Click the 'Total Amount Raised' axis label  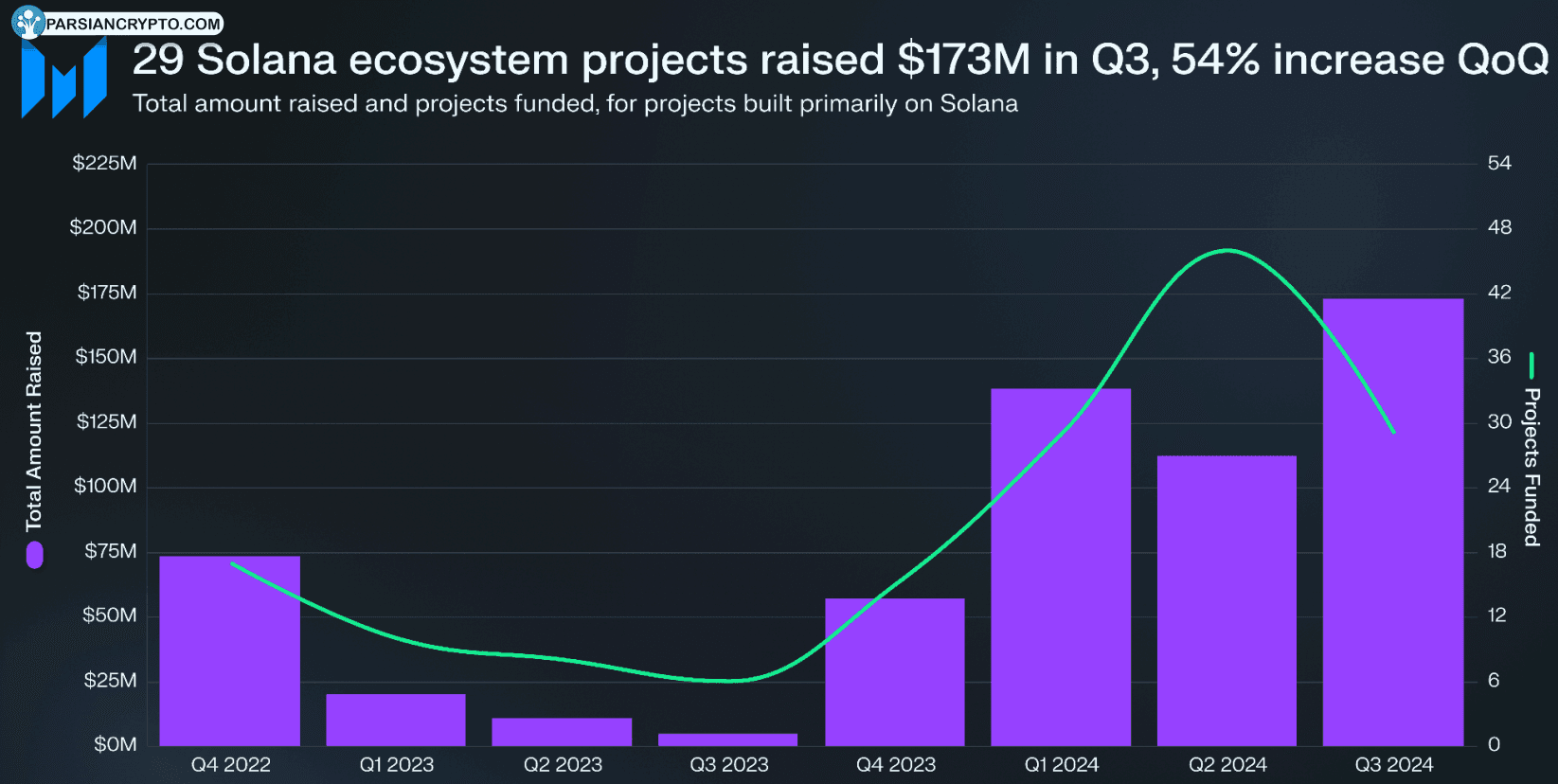coord(34,431)
